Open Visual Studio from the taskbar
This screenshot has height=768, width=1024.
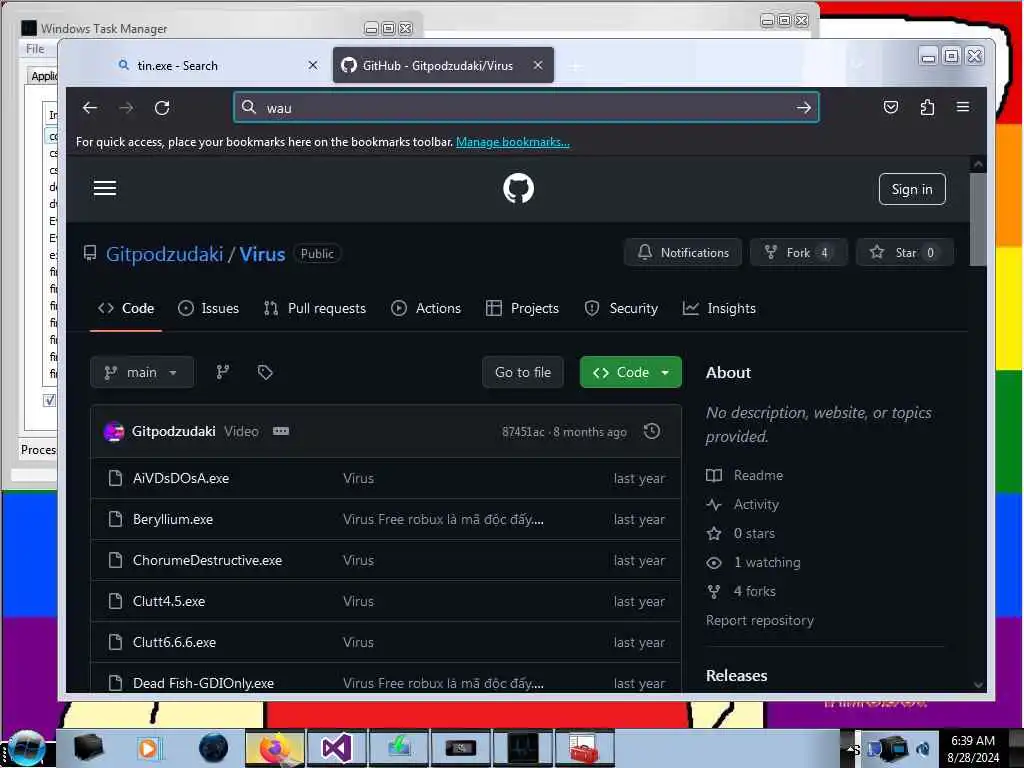pos(336,748)
